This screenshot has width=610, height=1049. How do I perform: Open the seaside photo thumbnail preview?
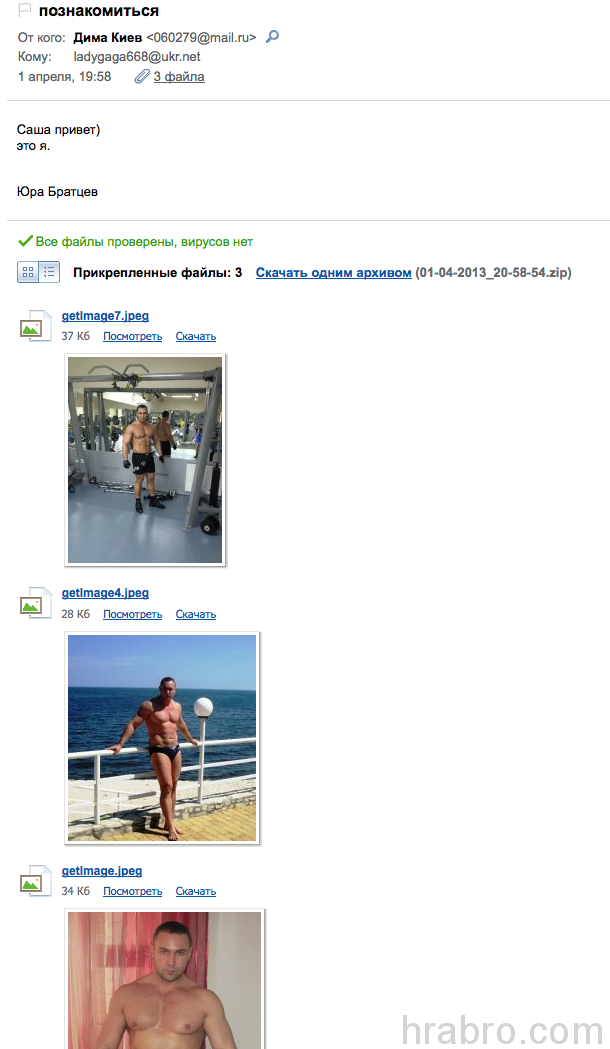pos(162,738)
